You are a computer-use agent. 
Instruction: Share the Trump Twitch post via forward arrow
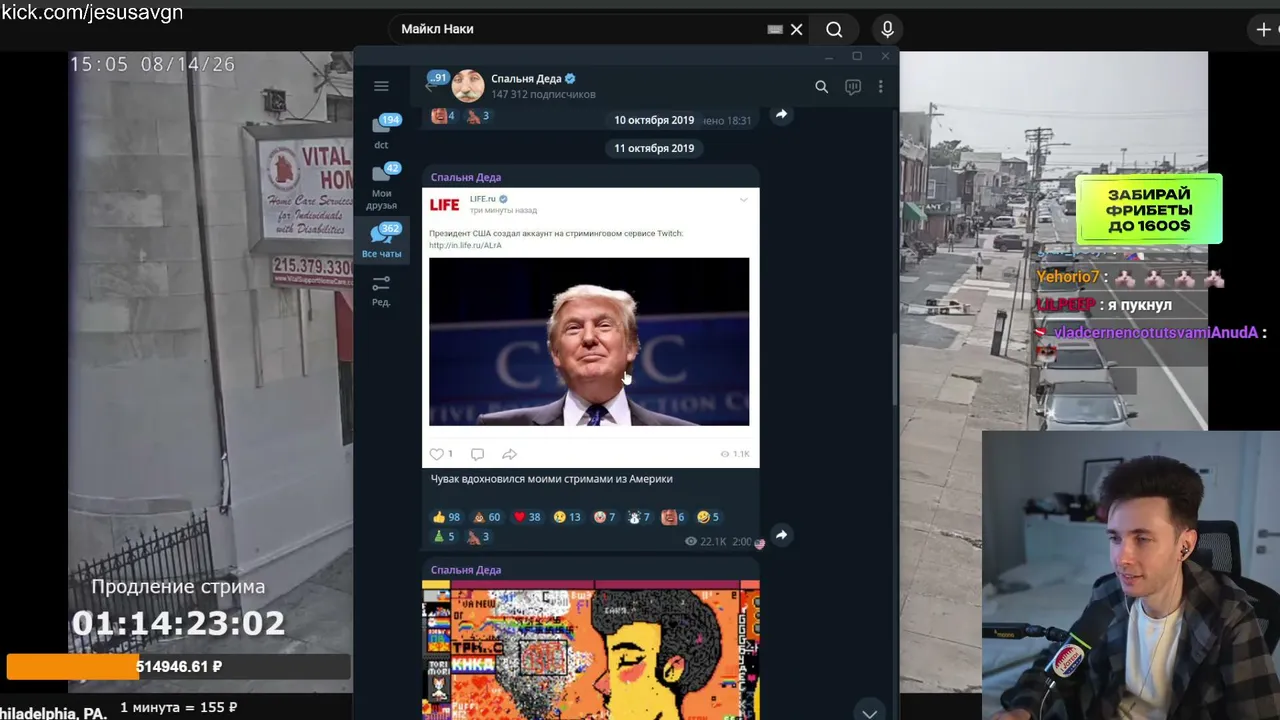(x=781, y=535)
